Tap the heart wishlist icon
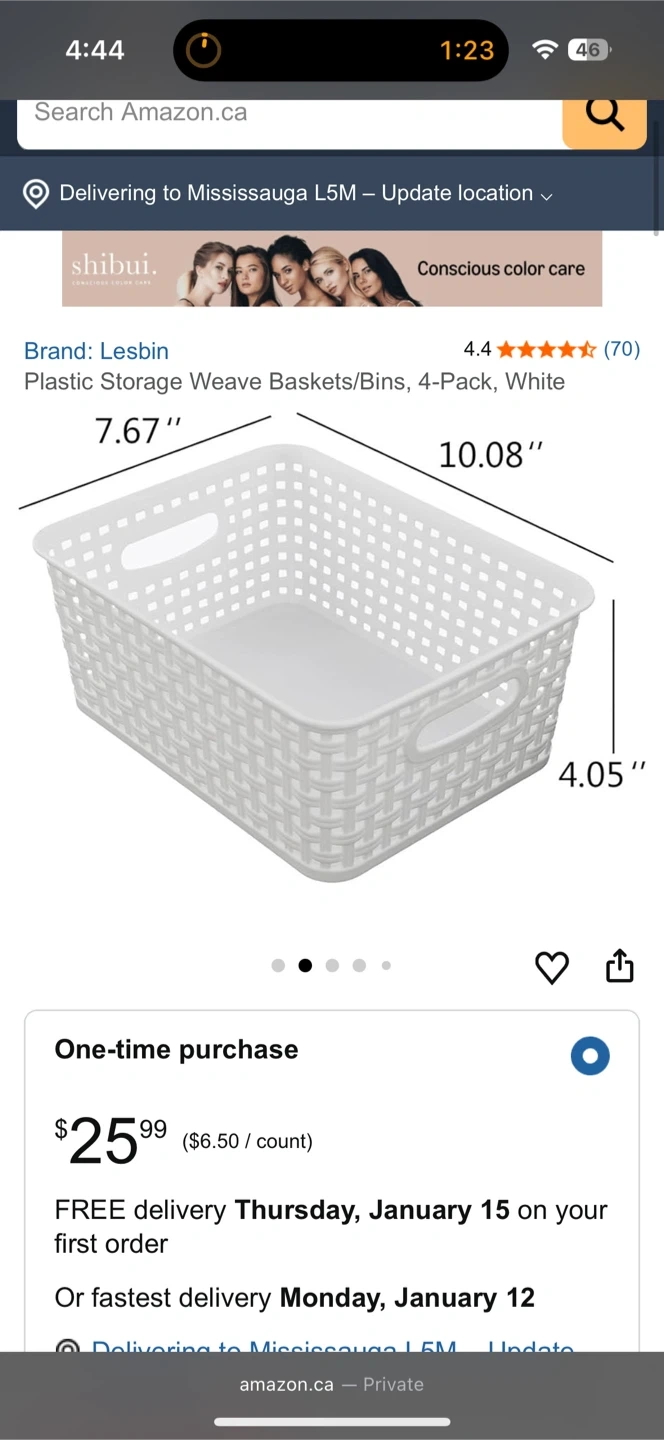 click(x=552, y=967)
